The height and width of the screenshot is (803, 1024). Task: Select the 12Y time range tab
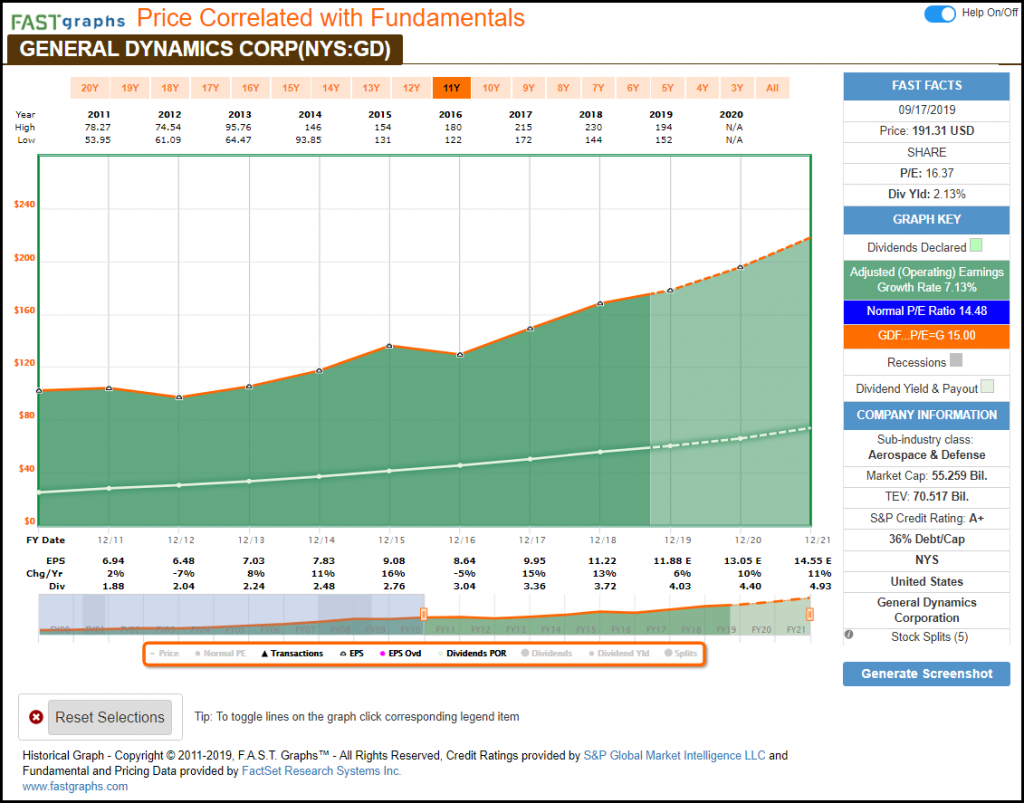coord(411,88)
